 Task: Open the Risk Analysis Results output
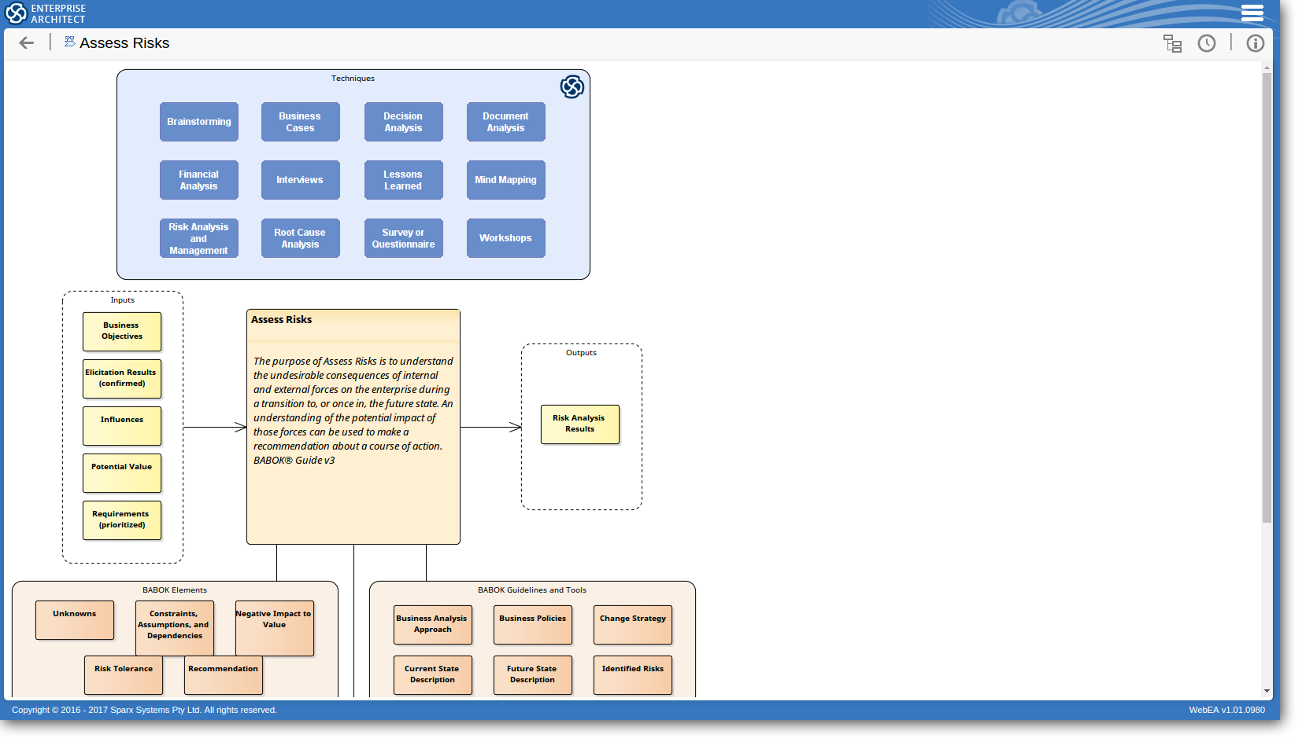coord(580,424)
